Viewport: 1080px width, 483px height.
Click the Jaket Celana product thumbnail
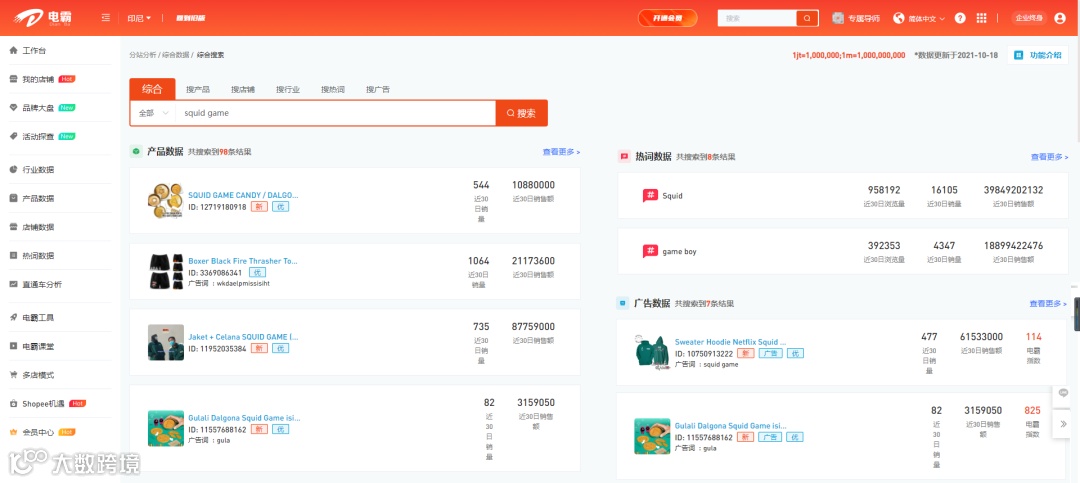(165, 342)
